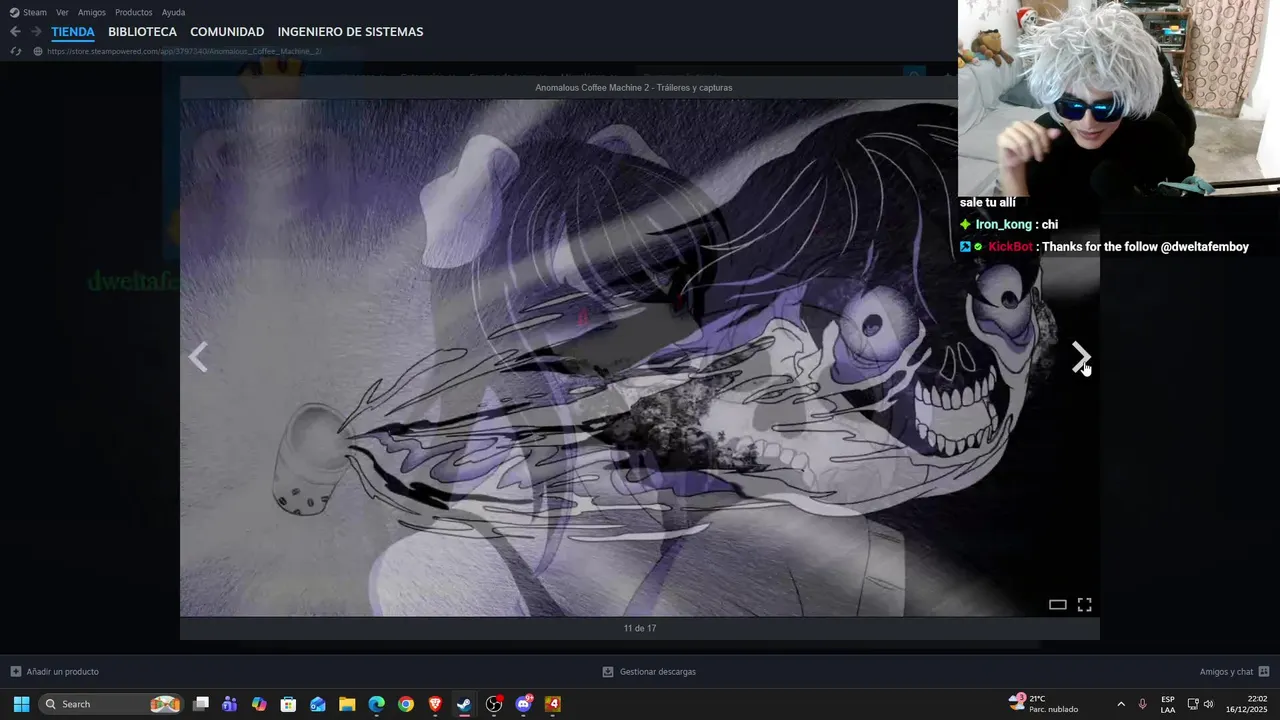Click the forward navigation arrow
The height and width of the screenshot is (720, 1280).
[36, 32]
